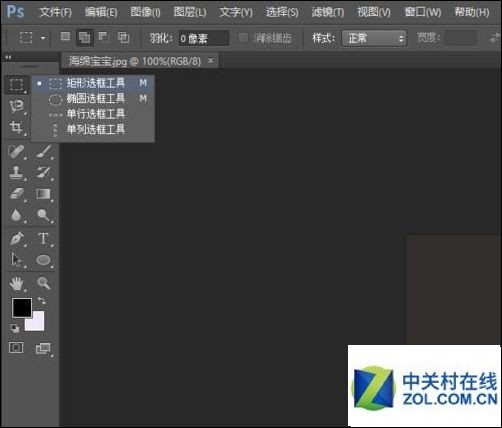502x428 pixels.
Task: Click the marquee tool icon in options bar
Action: 26,38
